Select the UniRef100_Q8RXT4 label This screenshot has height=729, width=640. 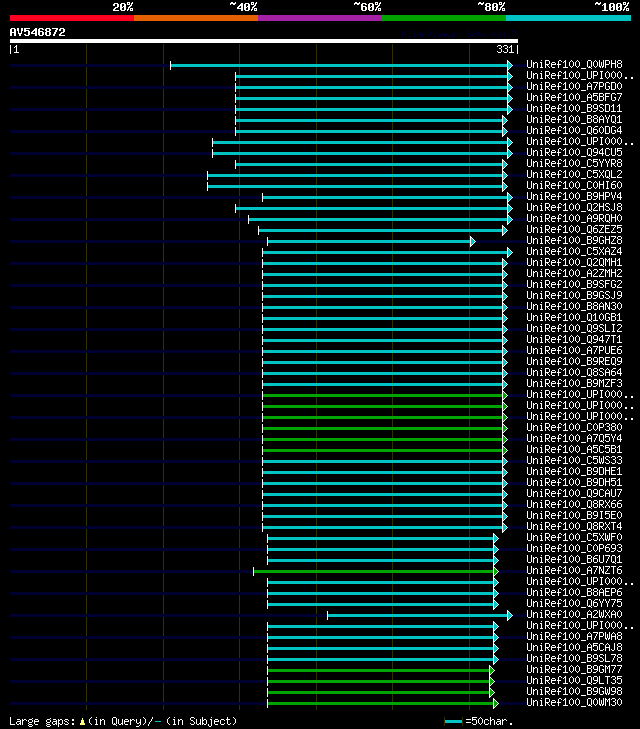tap(574, 526)
